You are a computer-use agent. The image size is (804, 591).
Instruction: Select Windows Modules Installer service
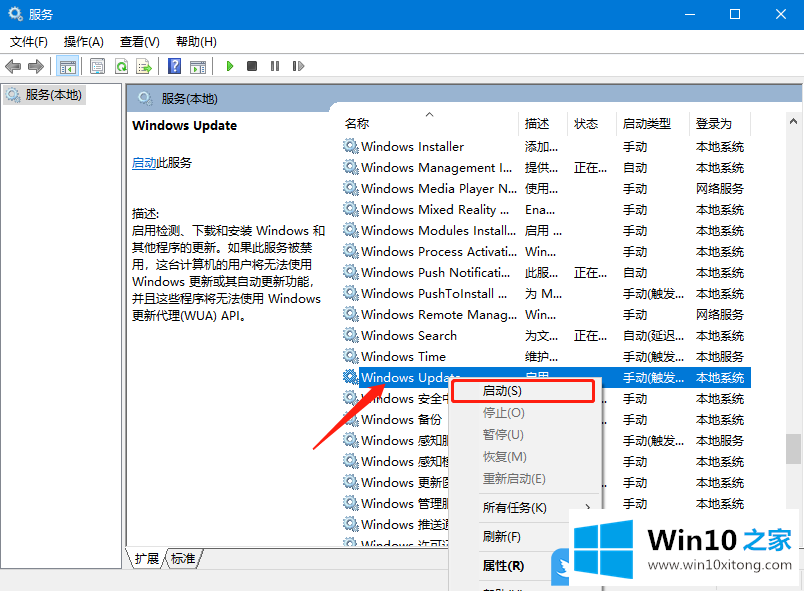[x=546, y=231]
